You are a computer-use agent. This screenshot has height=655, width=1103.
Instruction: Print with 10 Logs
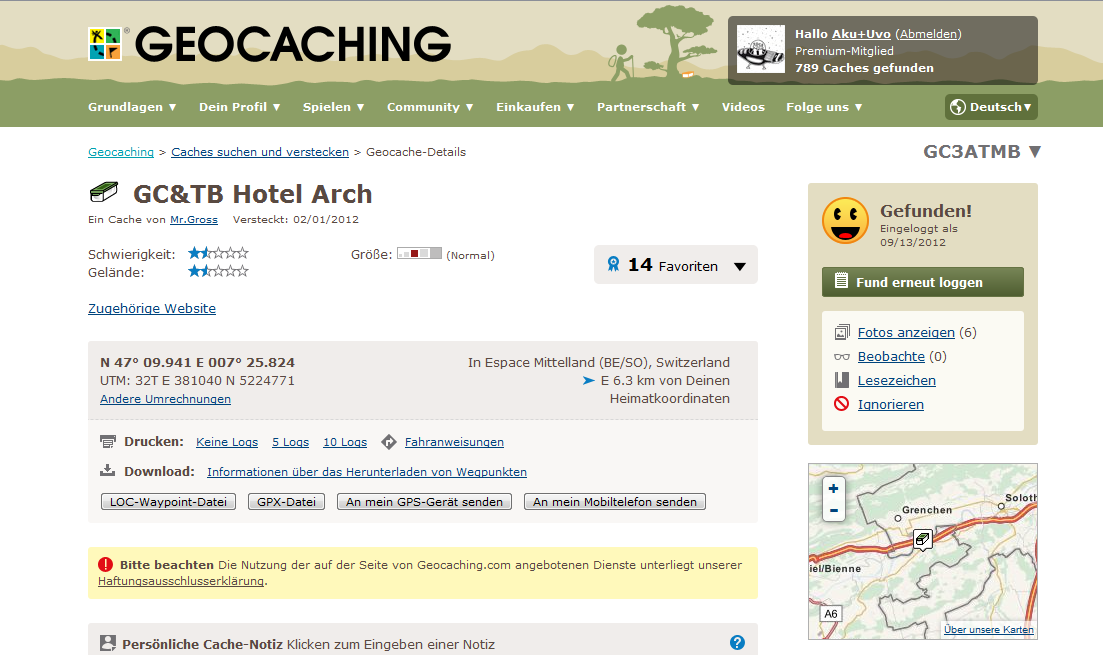coord(345,442)
